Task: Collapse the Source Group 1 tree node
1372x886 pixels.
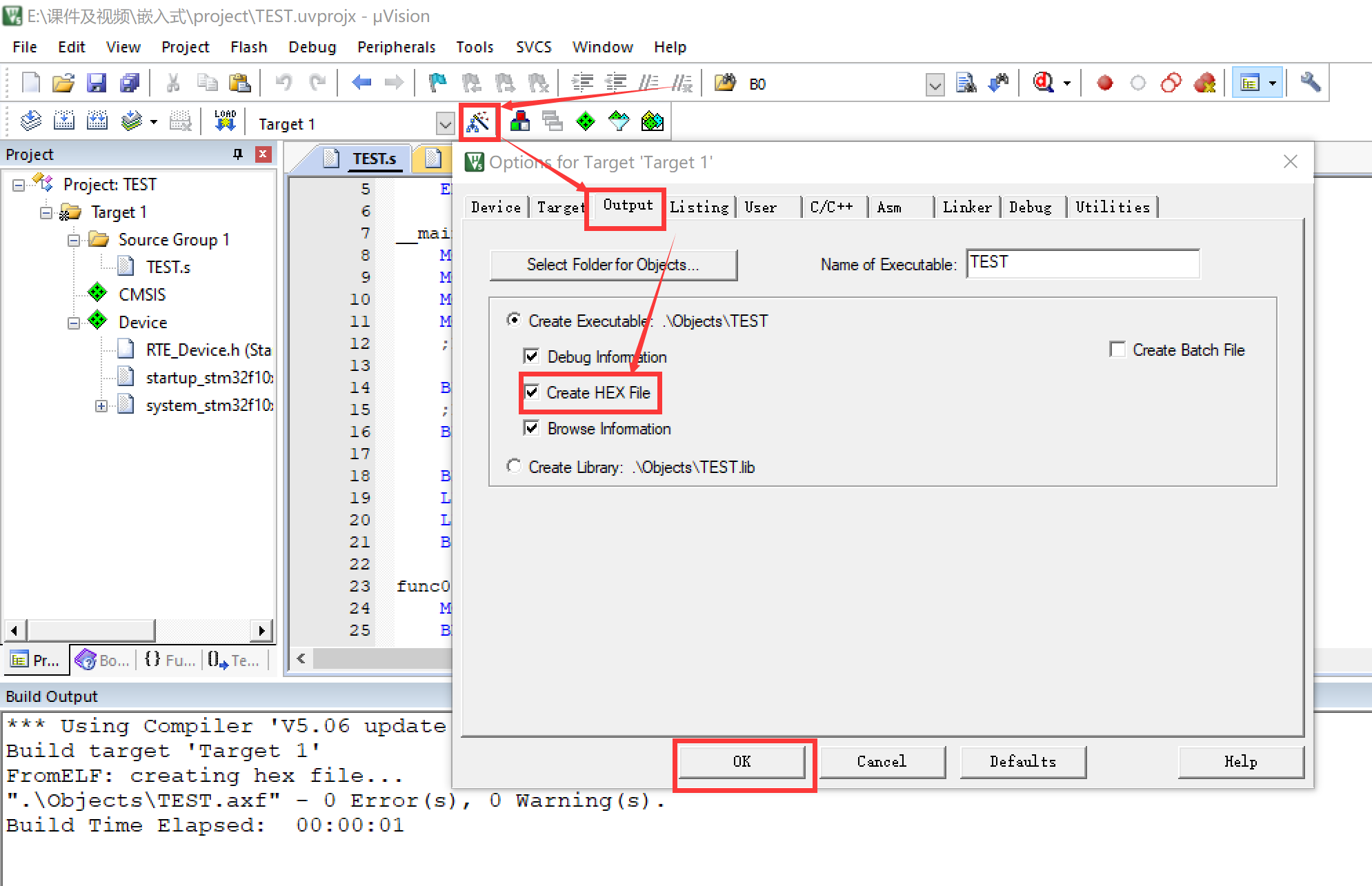Action: (x=74, y=240)
